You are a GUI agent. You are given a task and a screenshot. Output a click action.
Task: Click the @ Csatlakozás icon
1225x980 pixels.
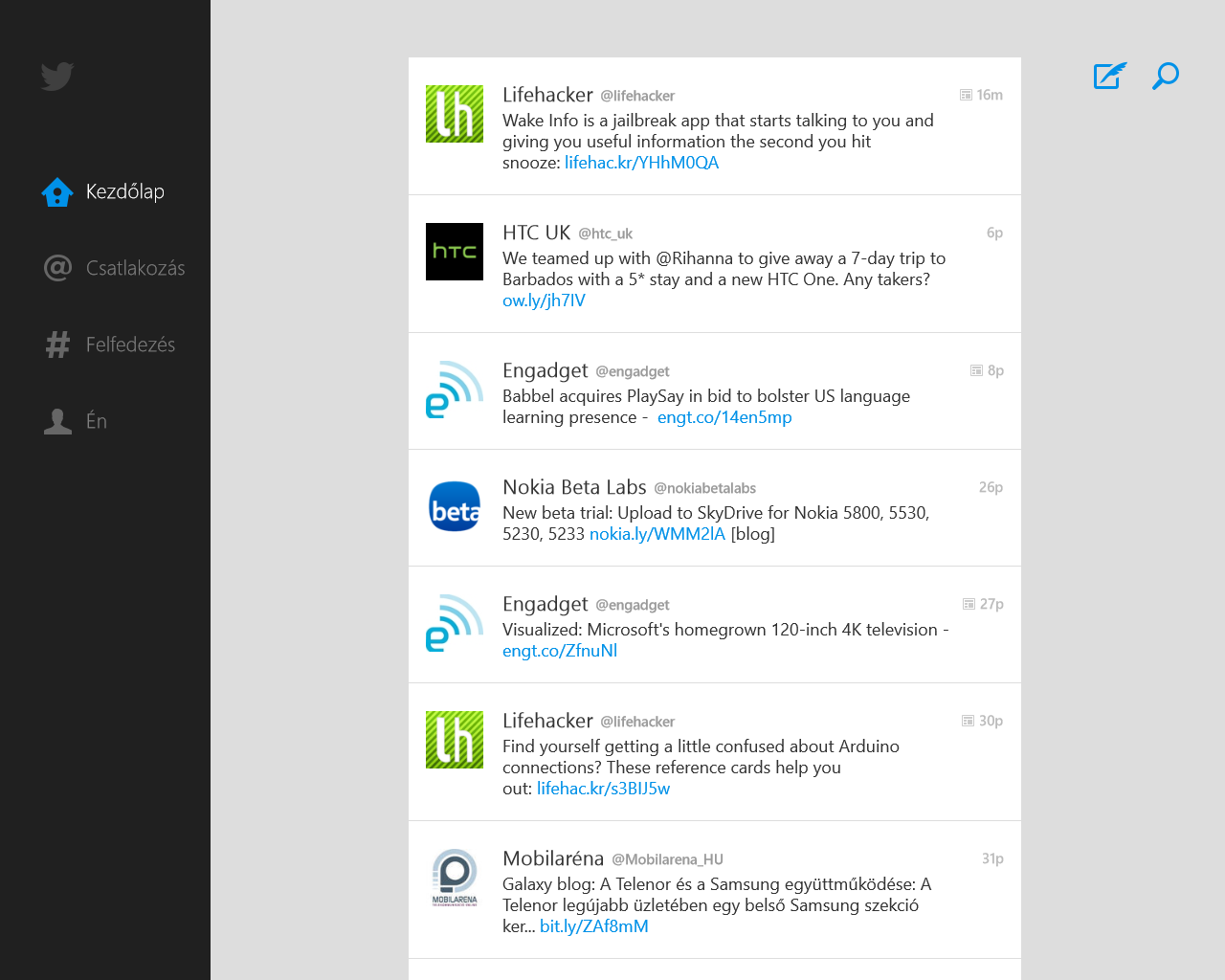coord(57,268)
